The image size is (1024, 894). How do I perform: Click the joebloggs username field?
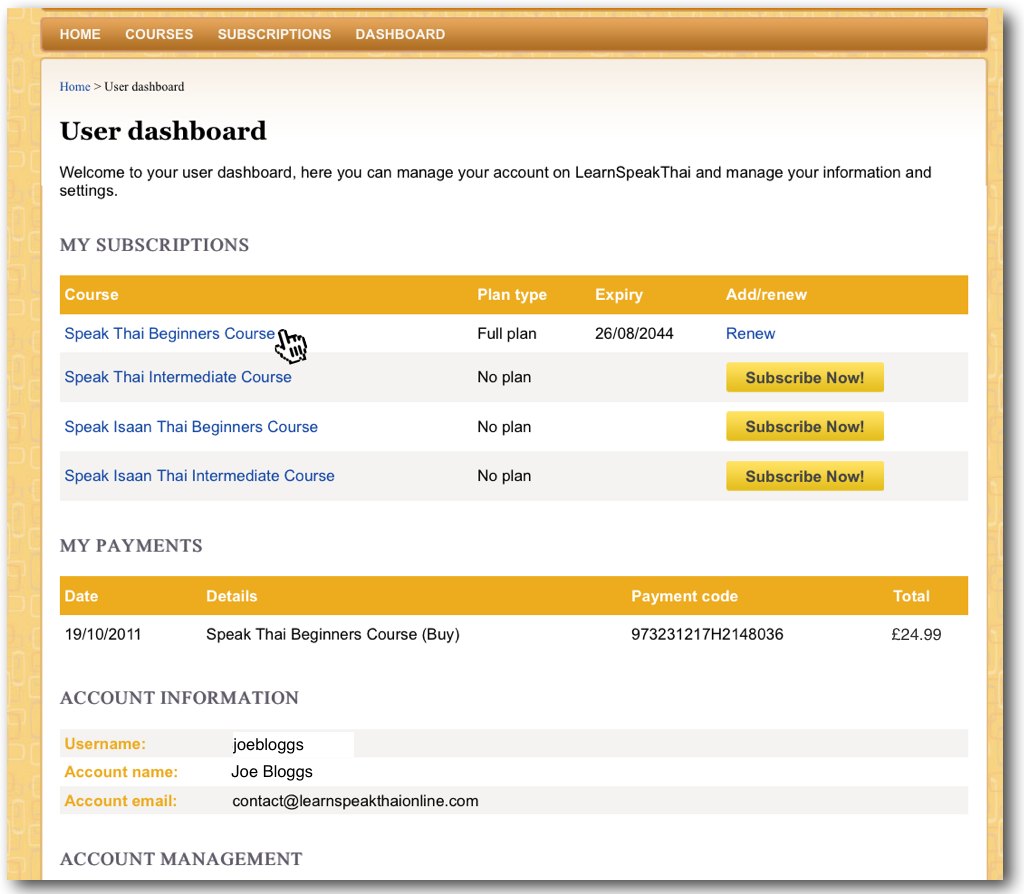[290, 744]
